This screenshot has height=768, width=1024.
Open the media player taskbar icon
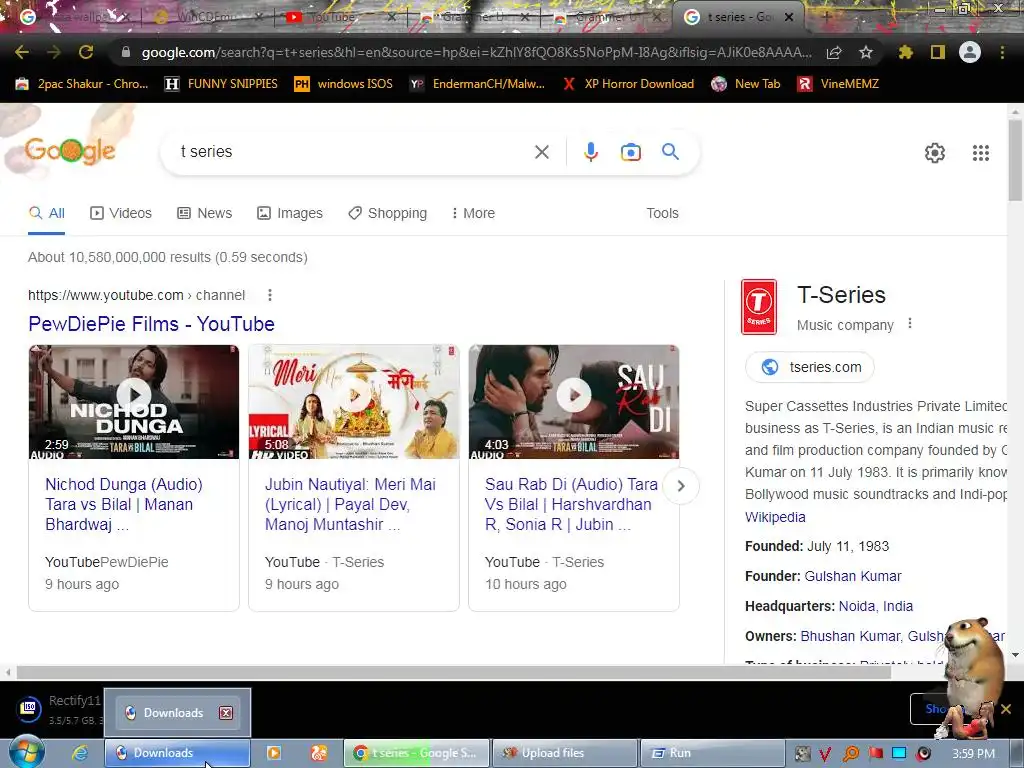[x=274, y=753]
